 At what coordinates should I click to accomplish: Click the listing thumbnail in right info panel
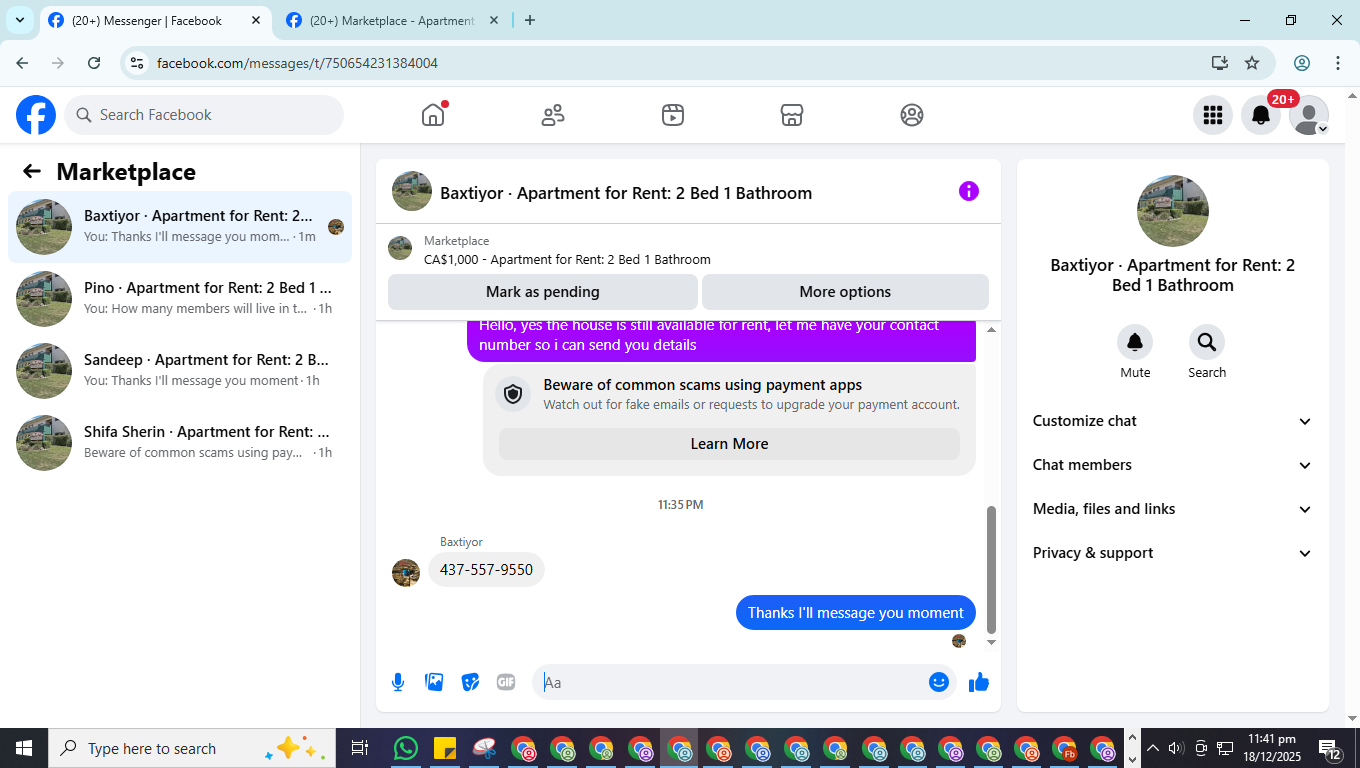(x=1173, y=211)
